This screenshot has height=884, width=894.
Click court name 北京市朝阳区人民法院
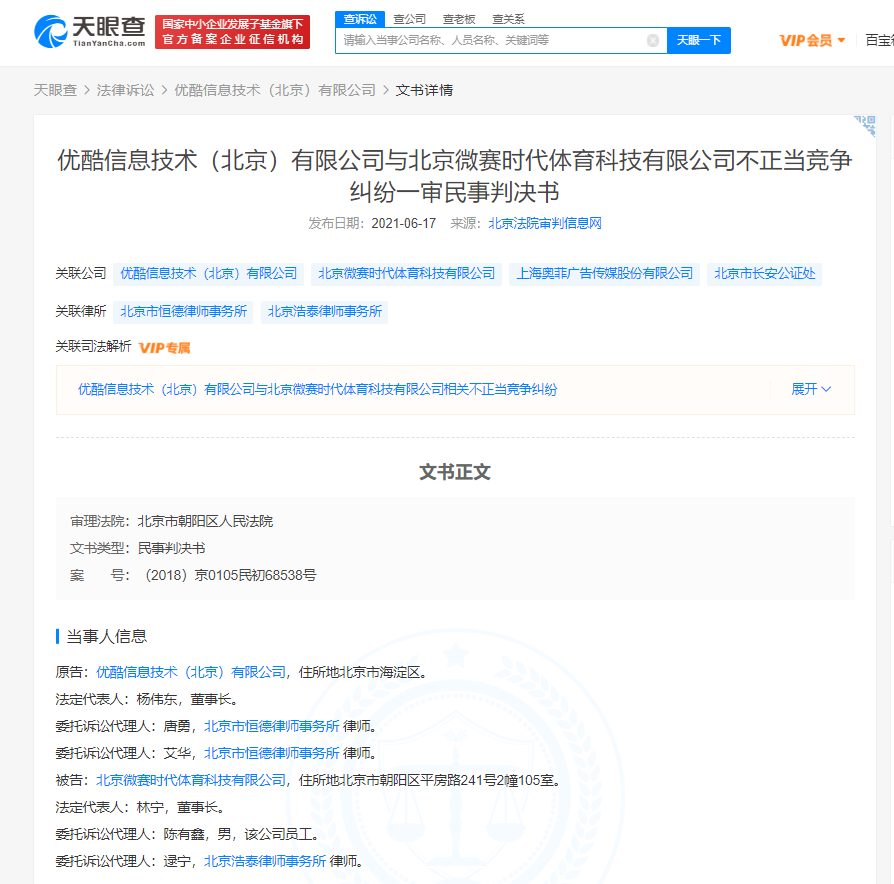(x=205, y=521)
